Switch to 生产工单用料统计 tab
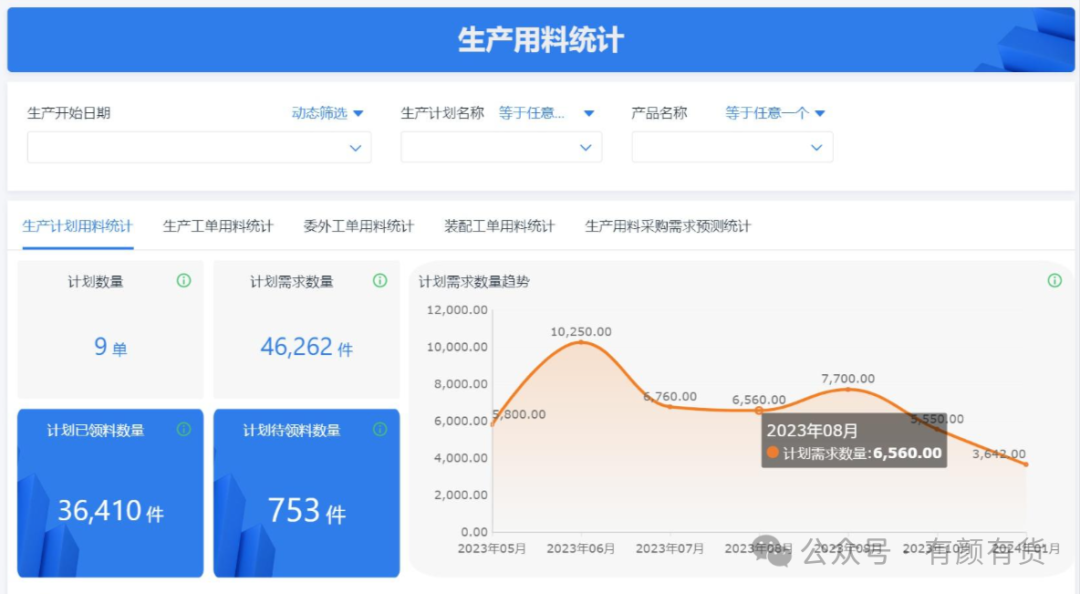Screen dimensions: 1080x594 click(x=218, y=226)
